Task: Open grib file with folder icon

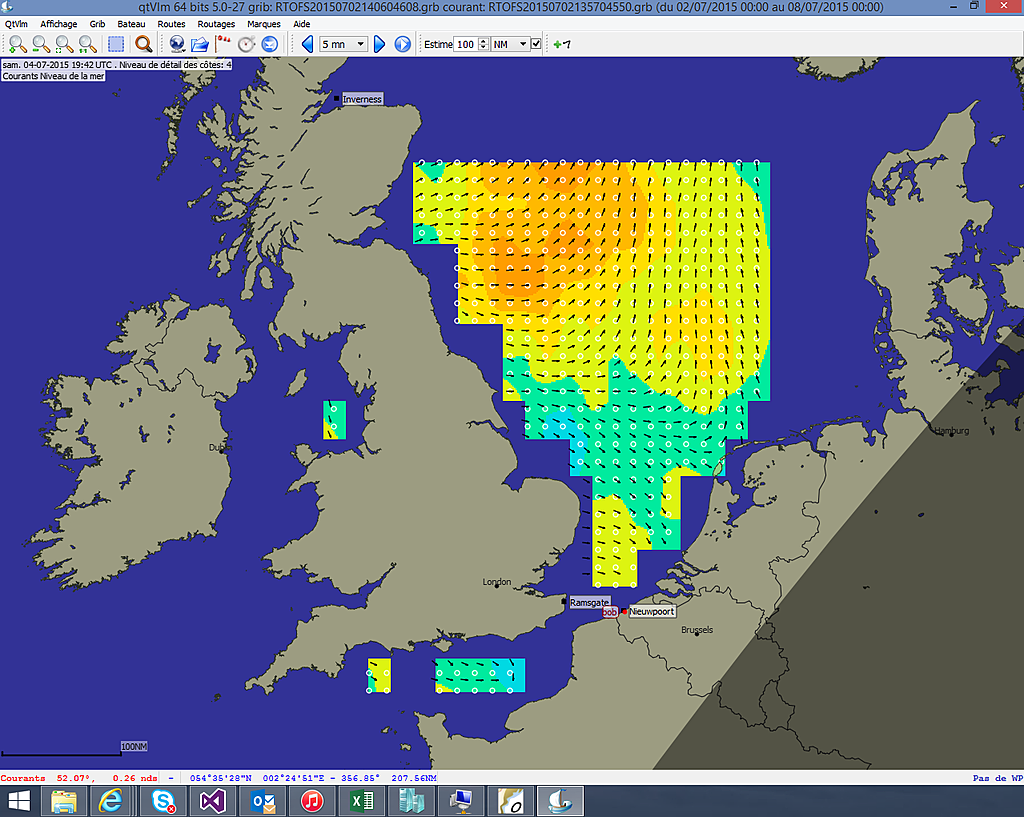Action: click(199, 44)
